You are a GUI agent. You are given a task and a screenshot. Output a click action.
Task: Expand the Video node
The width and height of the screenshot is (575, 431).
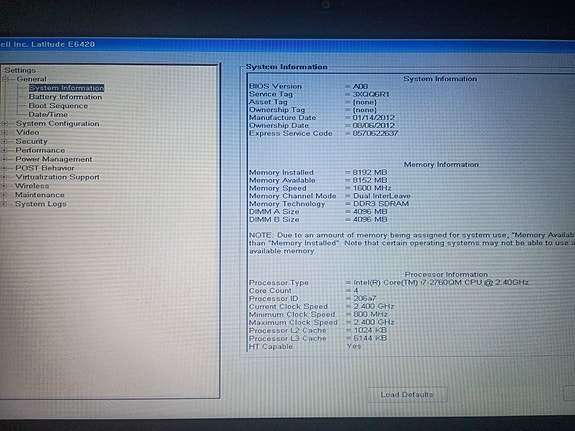click(4, 133)
